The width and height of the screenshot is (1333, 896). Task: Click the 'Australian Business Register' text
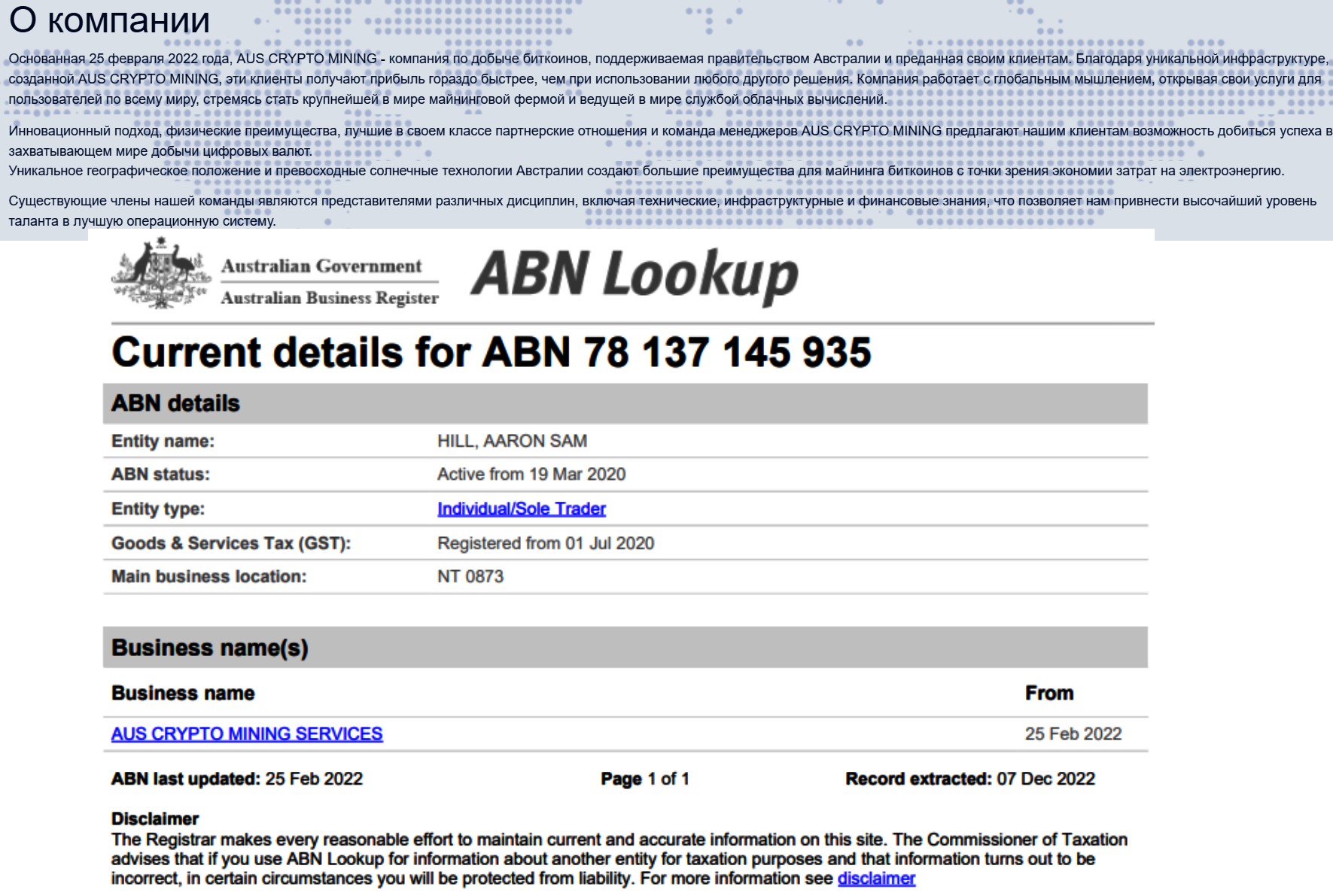[330, 298]
